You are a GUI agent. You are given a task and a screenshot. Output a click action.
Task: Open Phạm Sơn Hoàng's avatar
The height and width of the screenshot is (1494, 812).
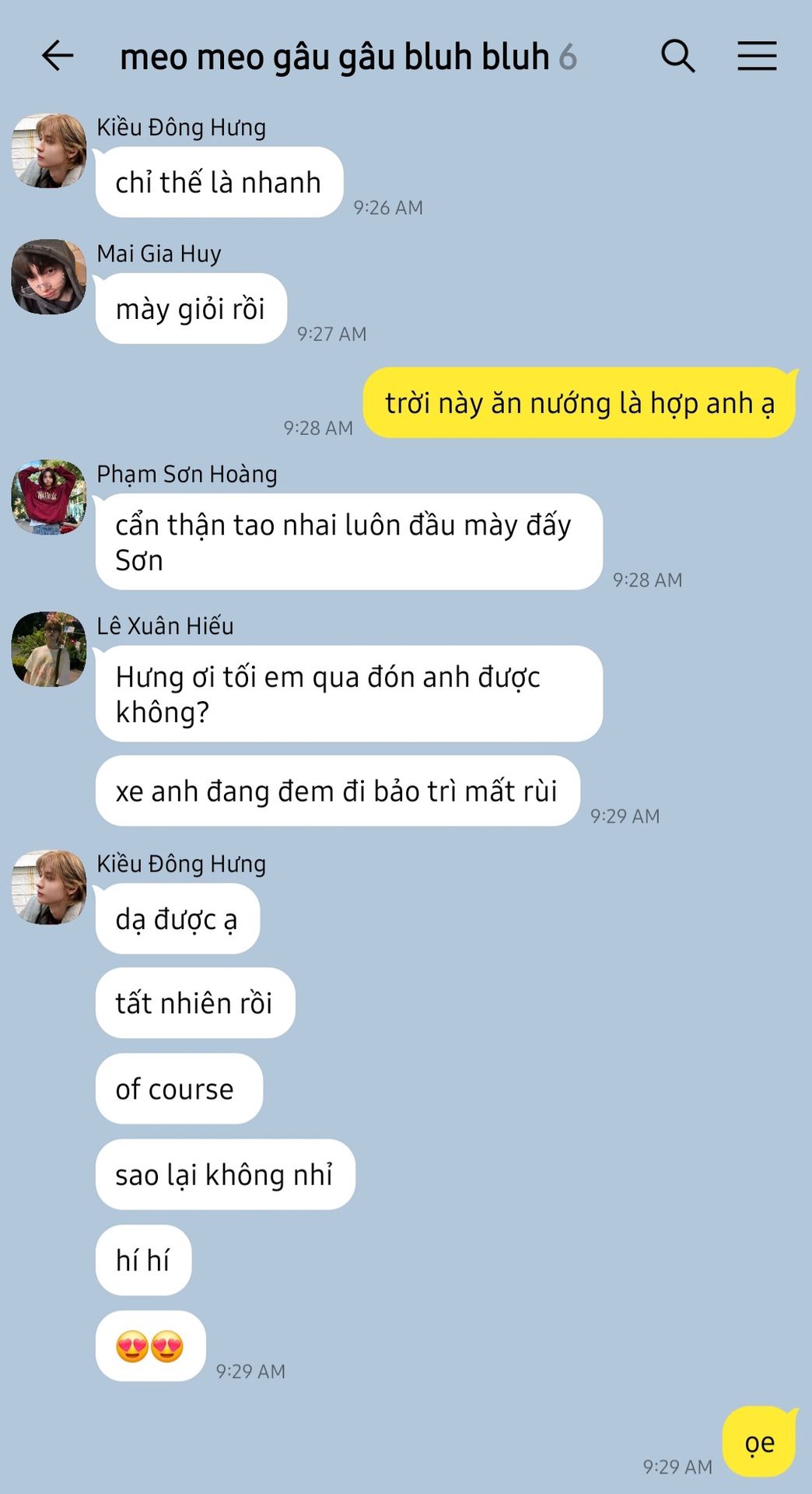[x=48, y=497]
